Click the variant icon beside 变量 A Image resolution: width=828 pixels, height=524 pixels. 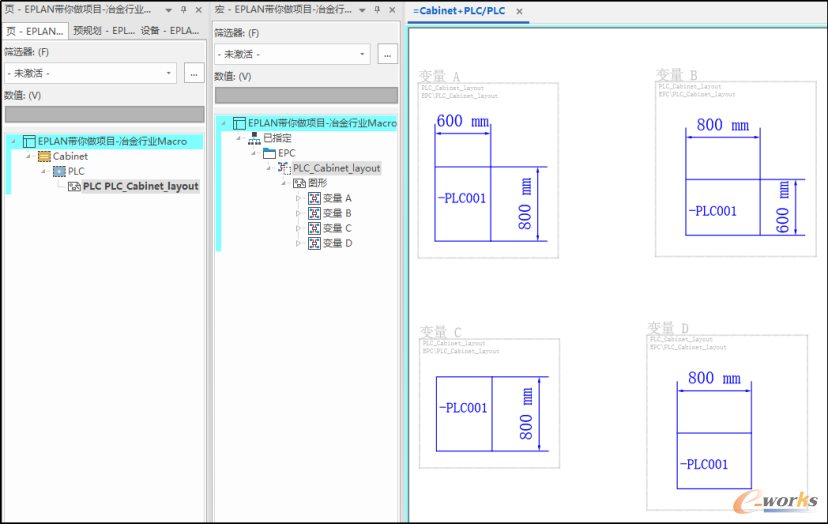pos(314,198)
